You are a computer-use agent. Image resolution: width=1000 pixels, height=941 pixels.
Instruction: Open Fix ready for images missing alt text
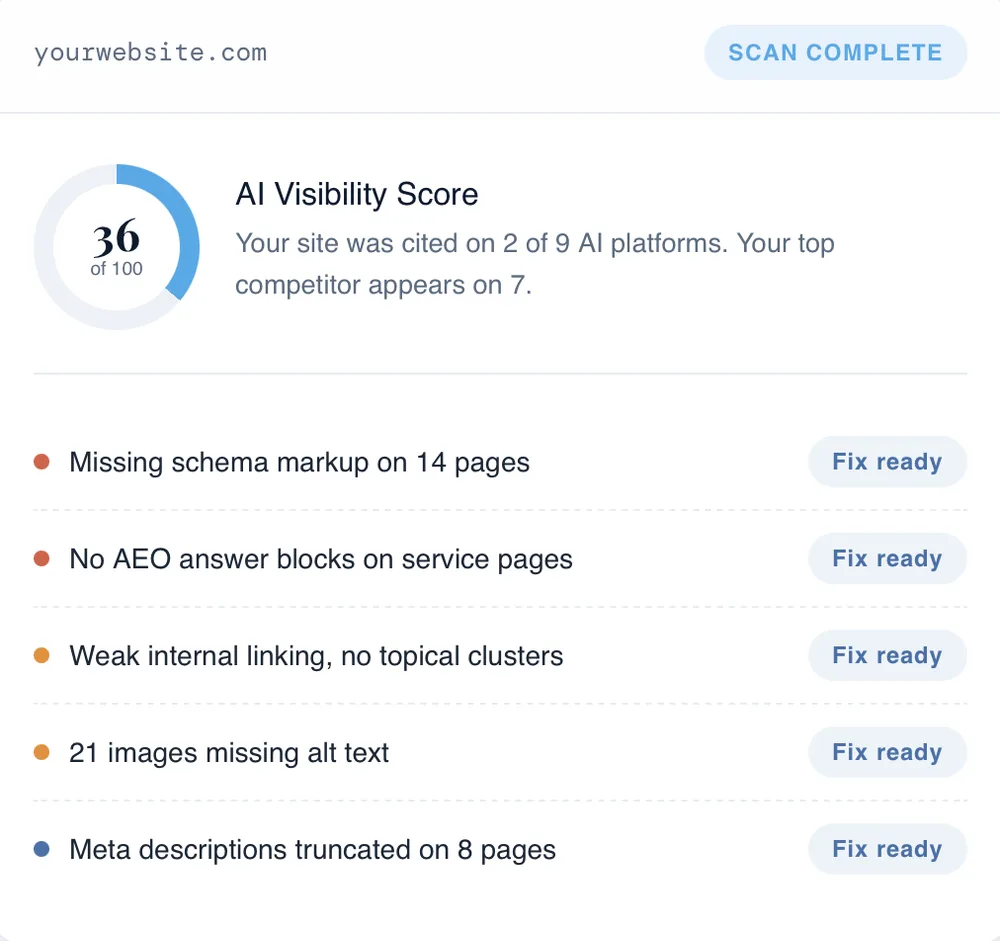click(x=887, y=752)
